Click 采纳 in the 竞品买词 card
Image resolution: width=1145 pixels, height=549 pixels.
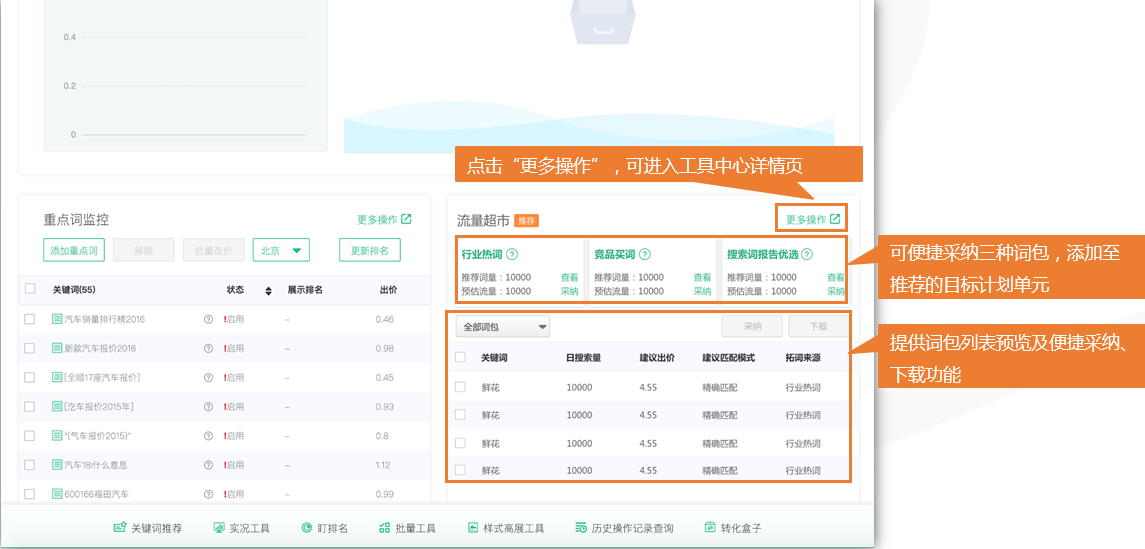coord(702,291)
